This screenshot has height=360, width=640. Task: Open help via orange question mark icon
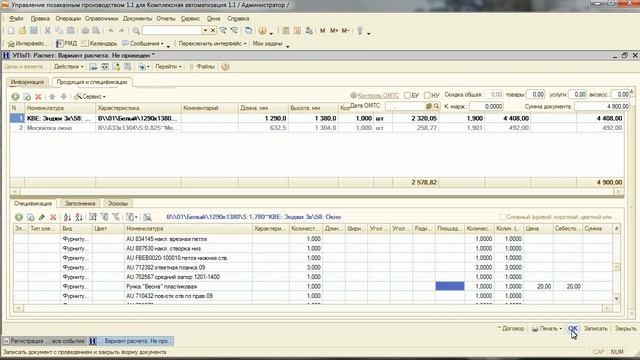[x=225, y=67]
